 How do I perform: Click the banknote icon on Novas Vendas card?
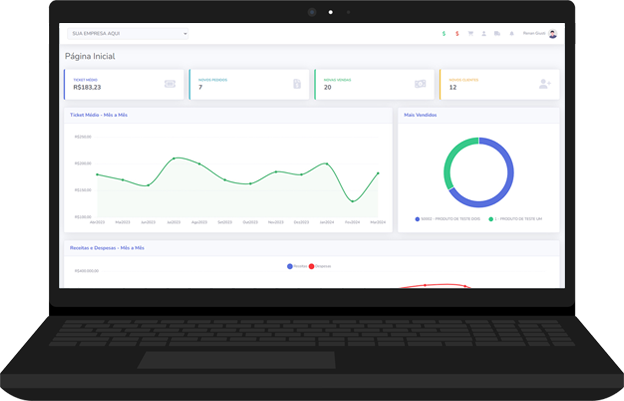[420, 84]
